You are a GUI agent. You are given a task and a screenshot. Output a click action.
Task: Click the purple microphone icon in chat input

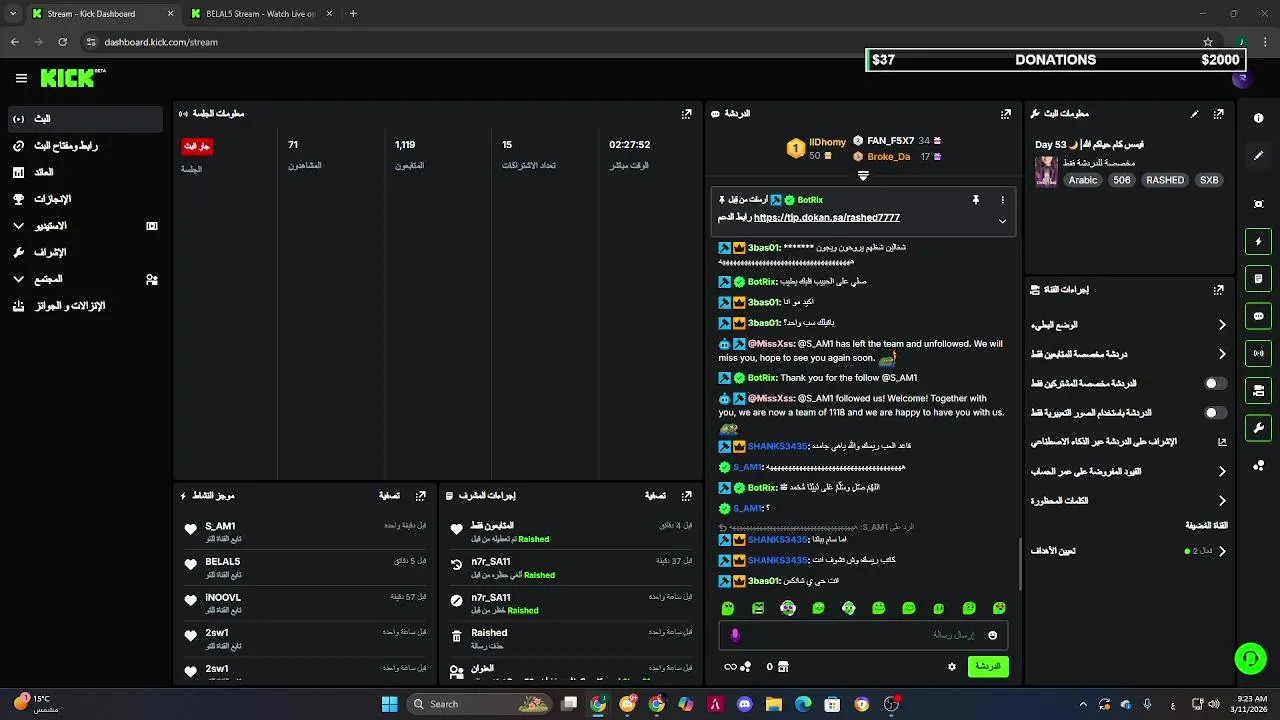click(x=735, y=635)
